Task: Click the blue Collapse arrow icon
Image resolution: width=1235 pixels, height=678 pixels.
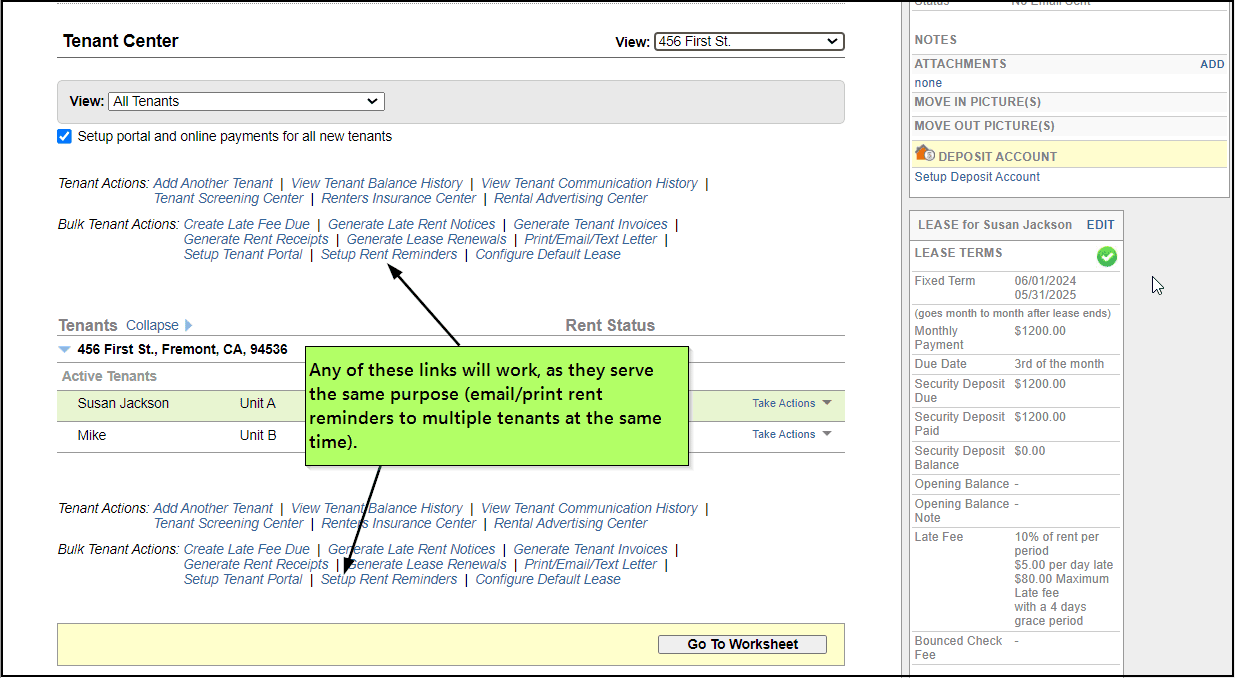Action: tap(189, 326)
